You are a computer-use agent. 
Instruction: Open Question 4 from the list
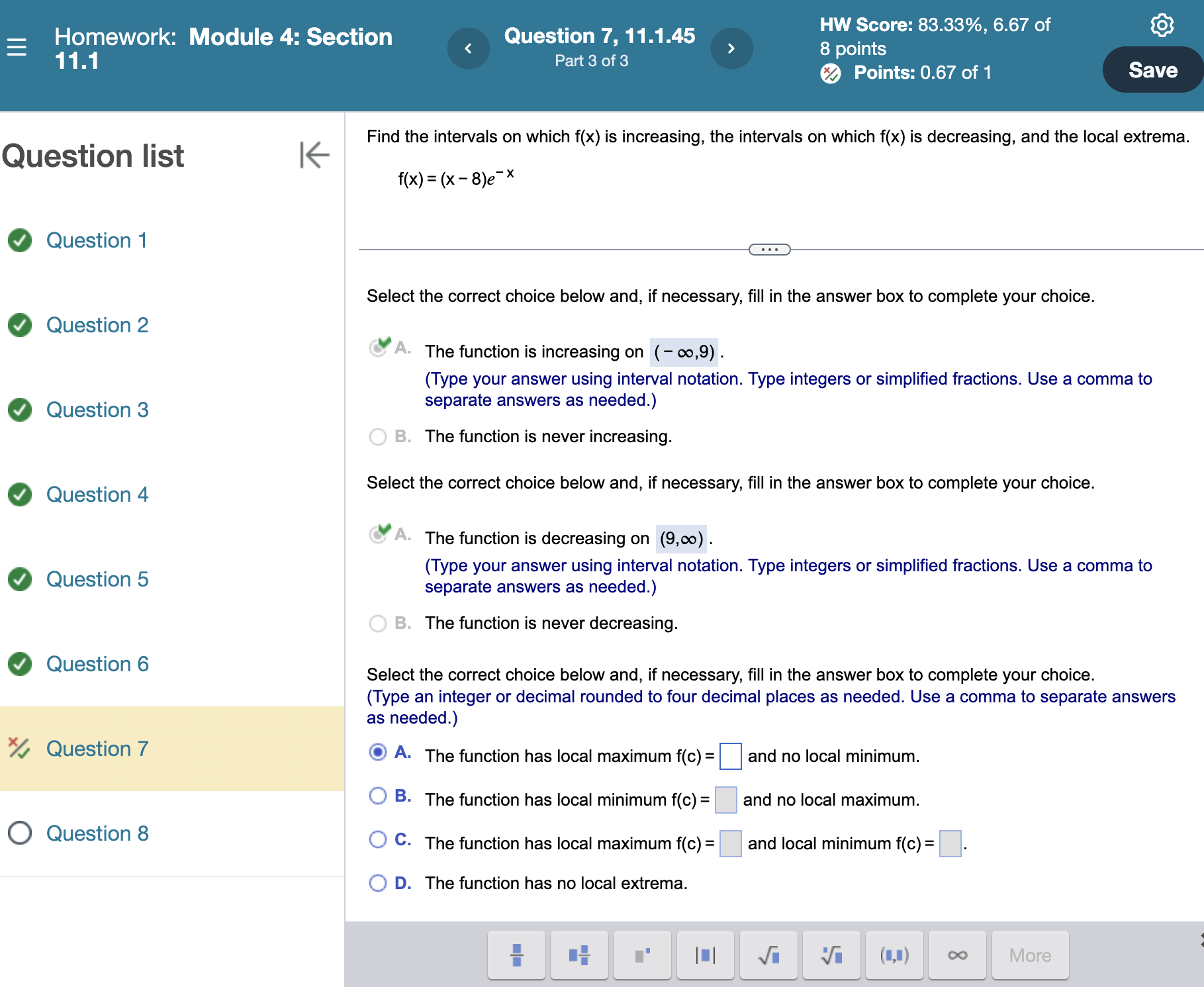click(97, 494)
